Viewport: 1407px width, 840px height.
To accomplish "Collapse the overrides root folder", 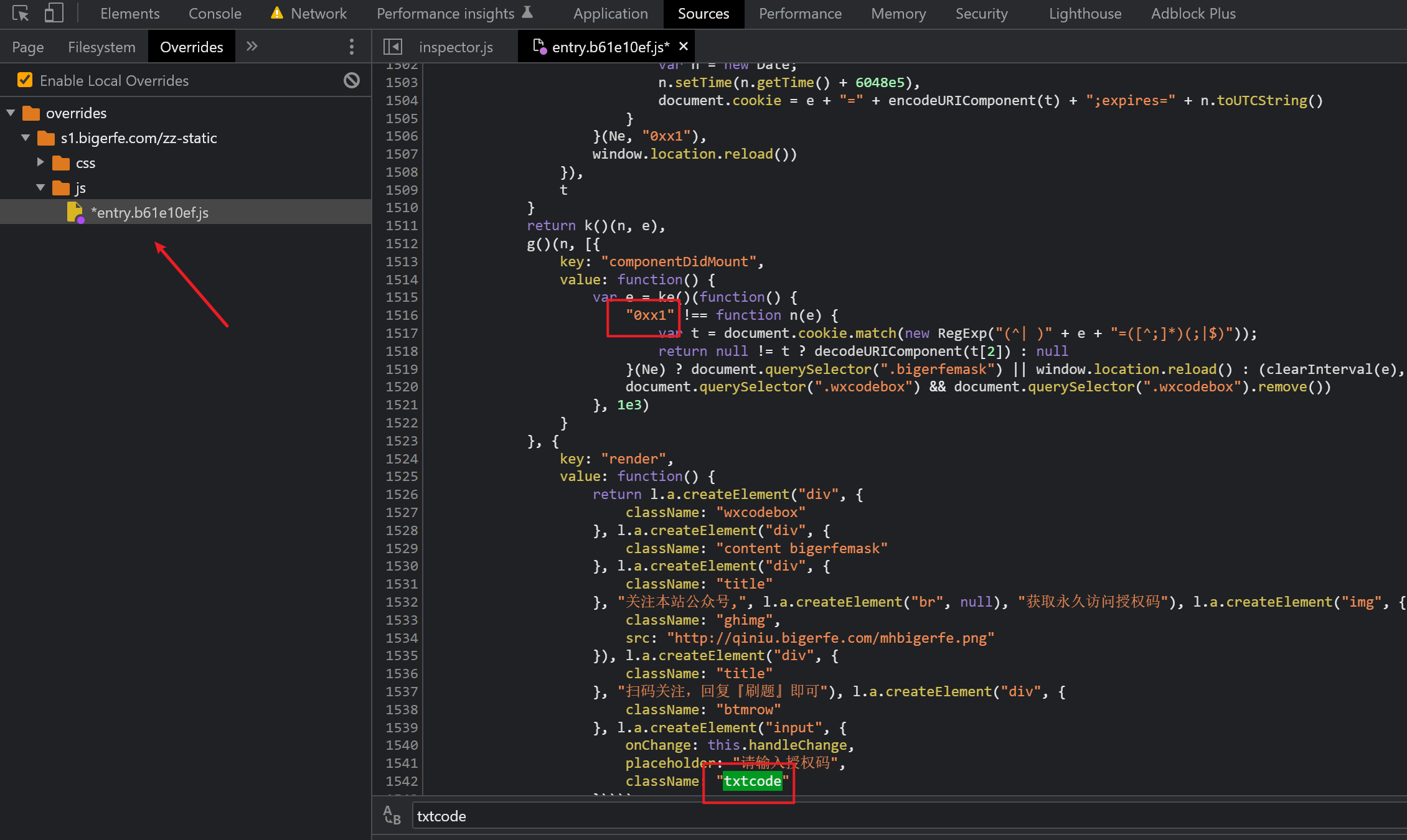I will coord(11,113).
